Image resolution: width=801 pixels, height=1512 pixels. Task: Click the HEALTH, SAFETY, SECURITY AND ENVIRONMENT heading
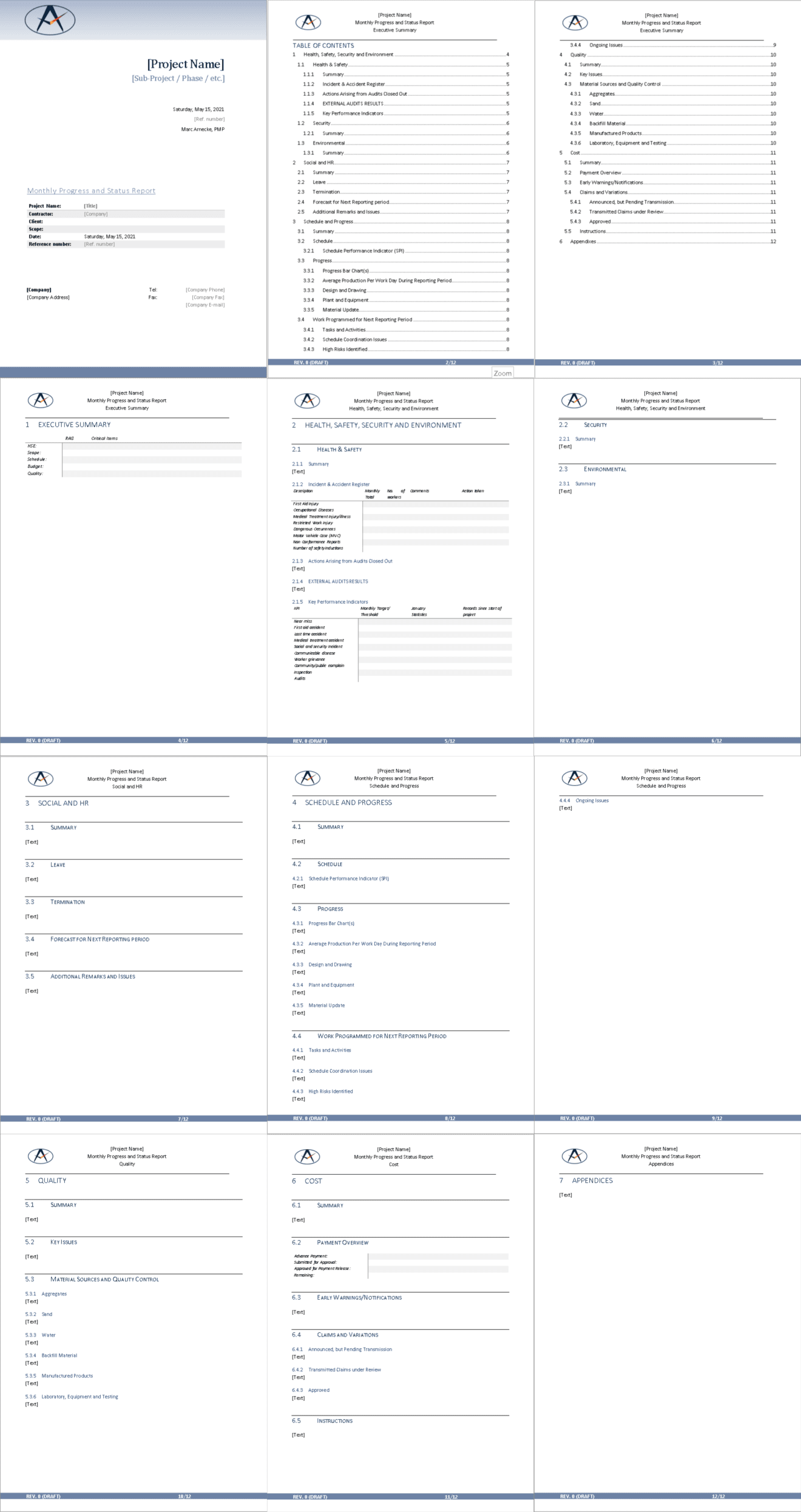376,425
